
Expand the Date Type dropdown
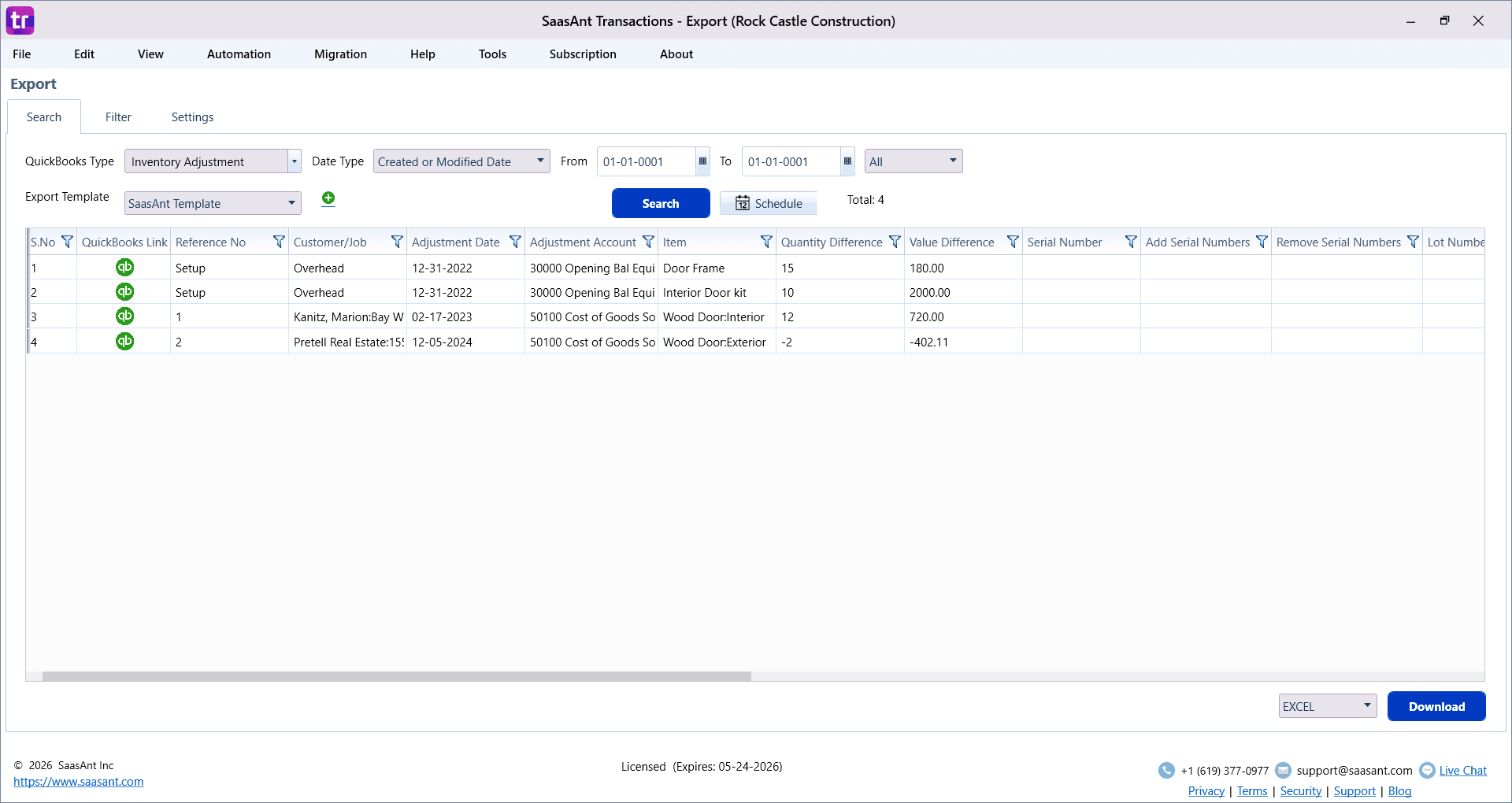click(540, 161)
